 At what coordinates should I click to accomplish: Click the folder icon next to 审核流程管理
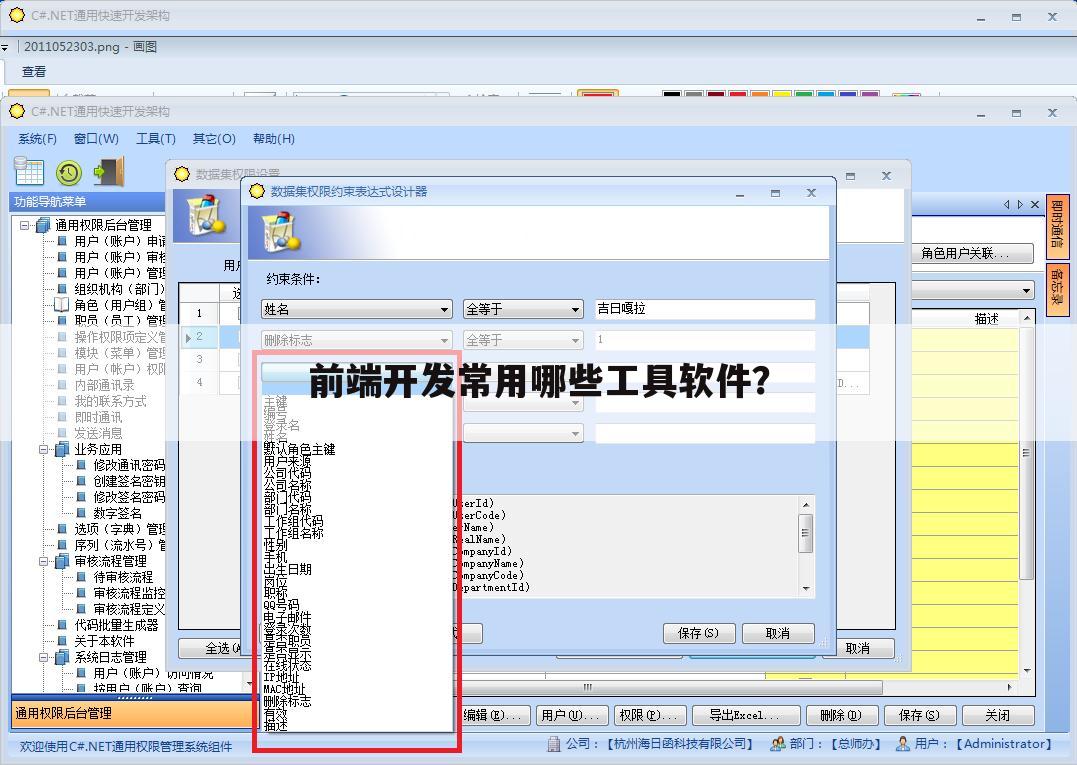point(63,561)
